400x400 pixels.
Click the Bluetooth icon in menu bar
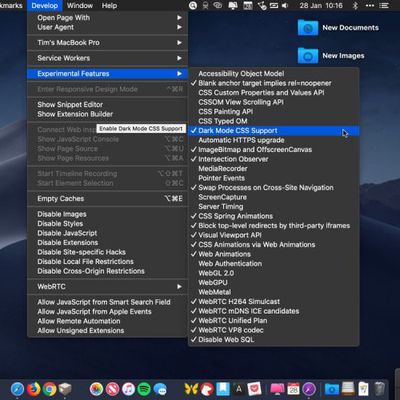tap(355, 6)
